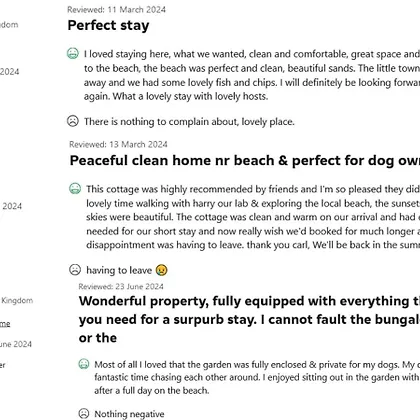Image resolution: width=420 pixels, height=420 pixels.
Task: Click the green smiley icon beside 'Most of all I loved'
Action: pyautogui.click(x=84, y=364)
